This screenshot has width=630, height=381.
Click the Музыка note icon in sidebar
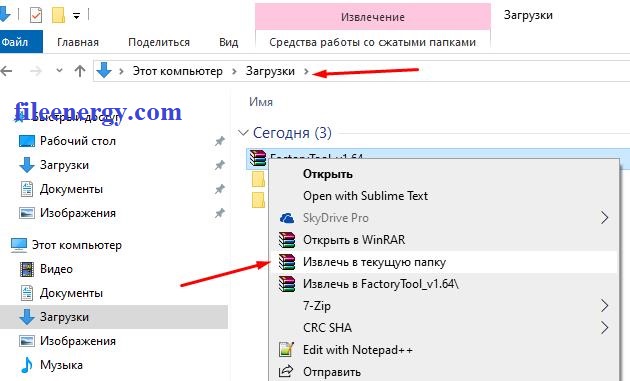point(27,365)
